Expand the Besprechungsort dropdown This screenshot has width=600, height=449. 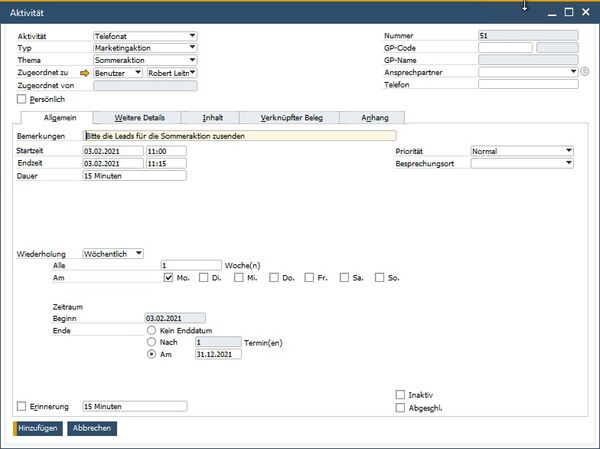point(522,163)
